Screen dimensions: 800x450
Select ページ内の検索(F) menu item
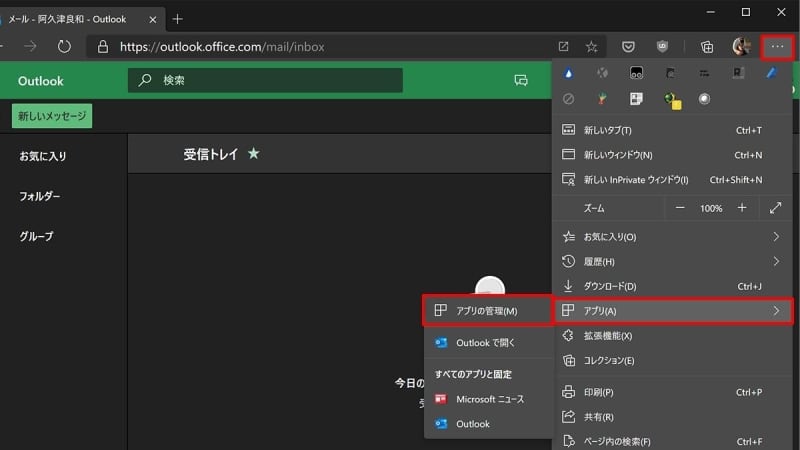click(672, 441)
